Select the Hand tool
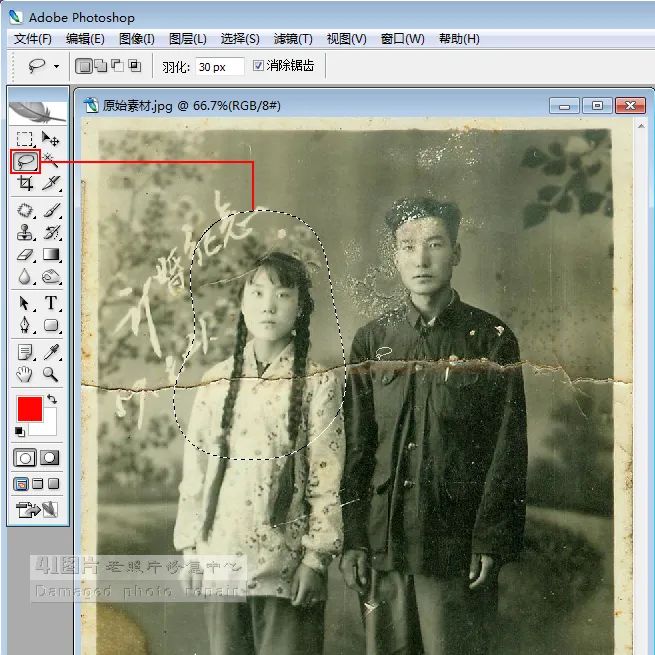This screenshot has height=655, width=655. (x=25, y=374)
